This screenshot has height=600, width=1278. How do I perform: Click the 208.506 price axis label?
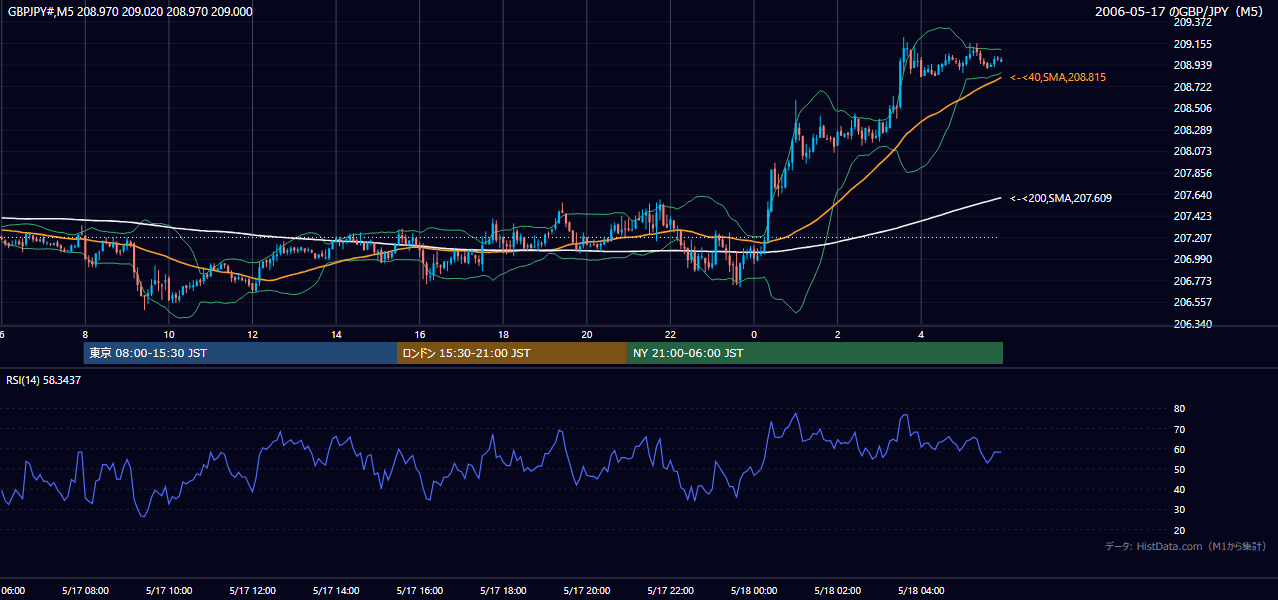click(1192, 108)
